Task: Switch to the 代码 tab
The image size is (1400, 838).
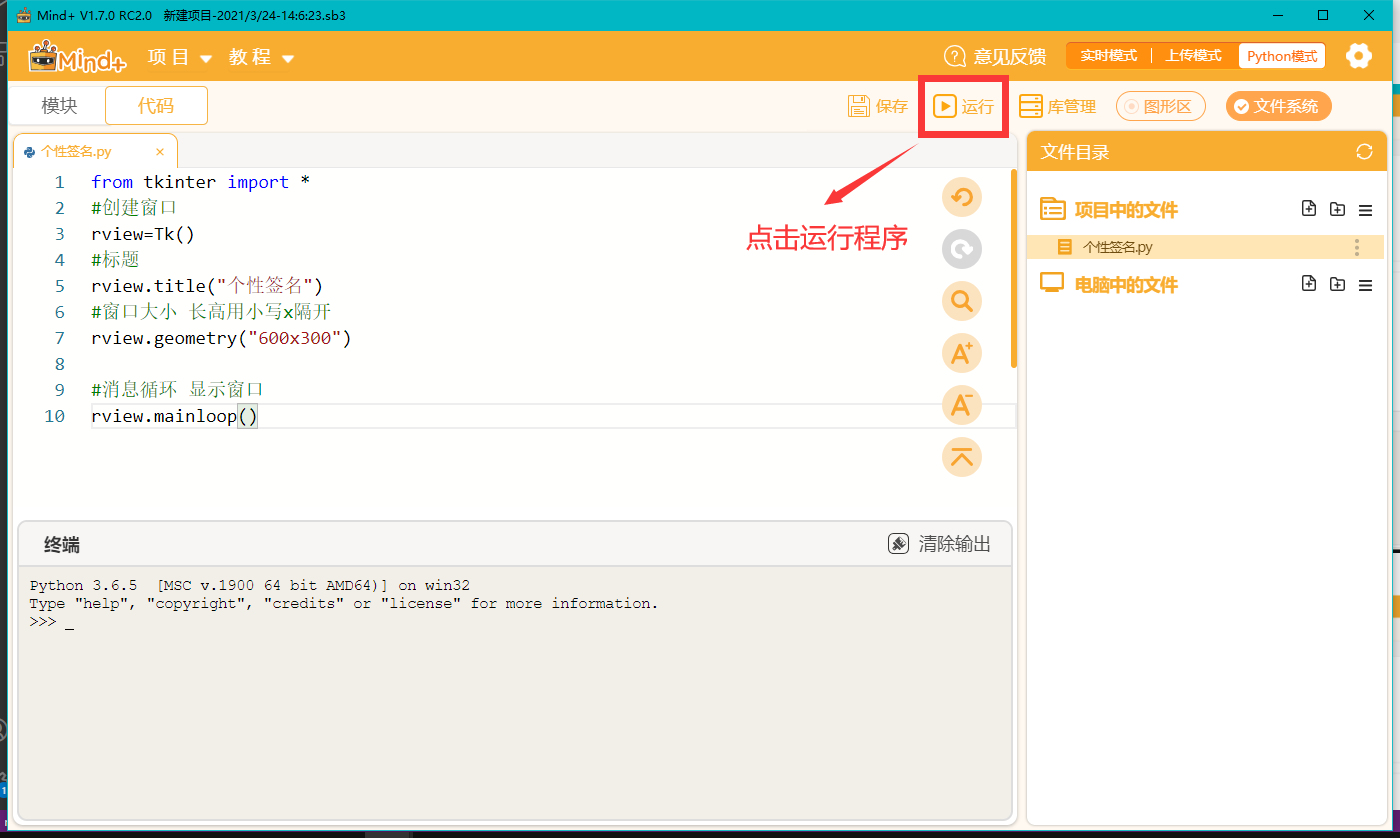Action: pos(156,106)
